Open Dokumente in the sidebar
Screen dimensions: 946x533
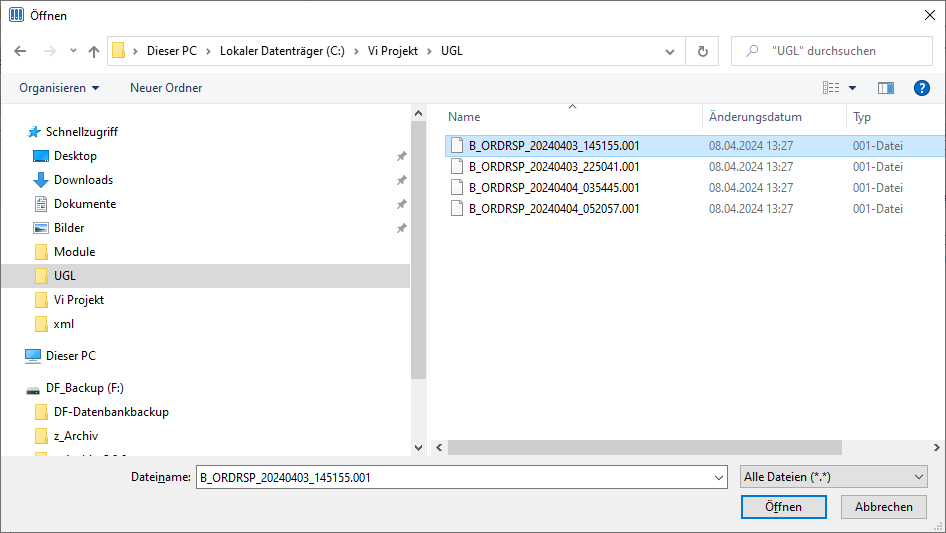pos(84,204)
